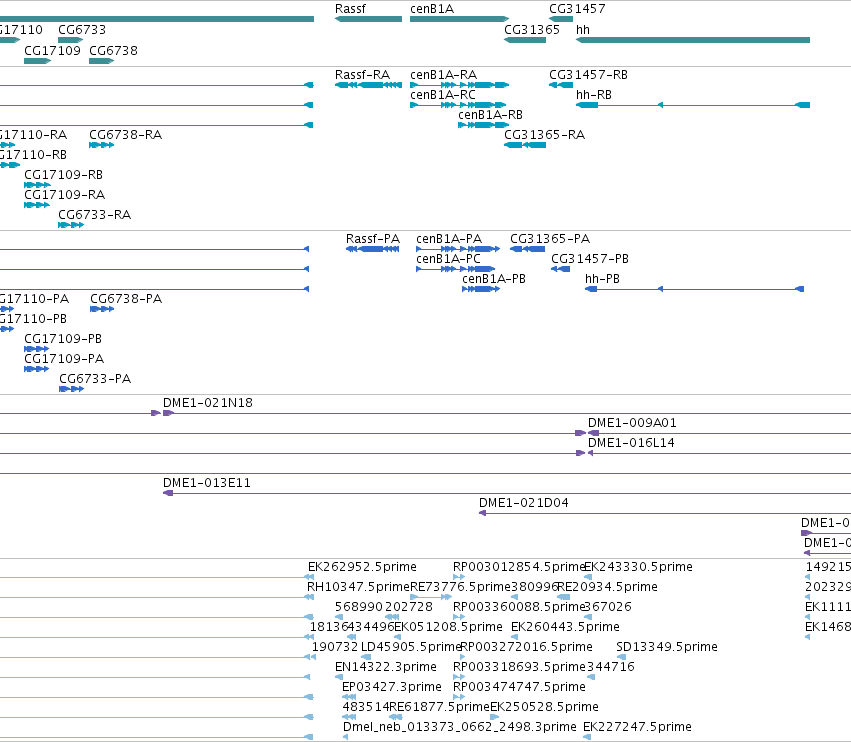Click the EK262952.5prime EST label
This screenshot has height=742, width=851.
(x=362, y=567)
